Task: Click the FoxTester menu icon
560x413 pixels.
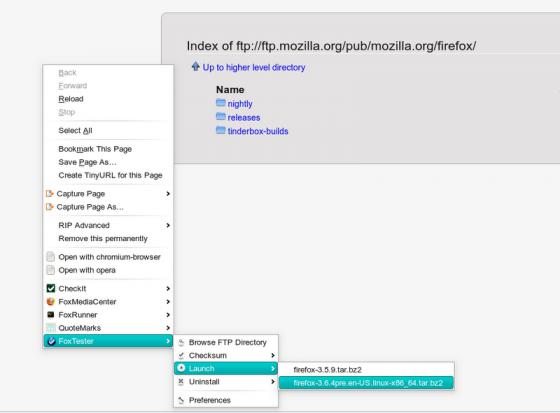Action: [51, 341]
